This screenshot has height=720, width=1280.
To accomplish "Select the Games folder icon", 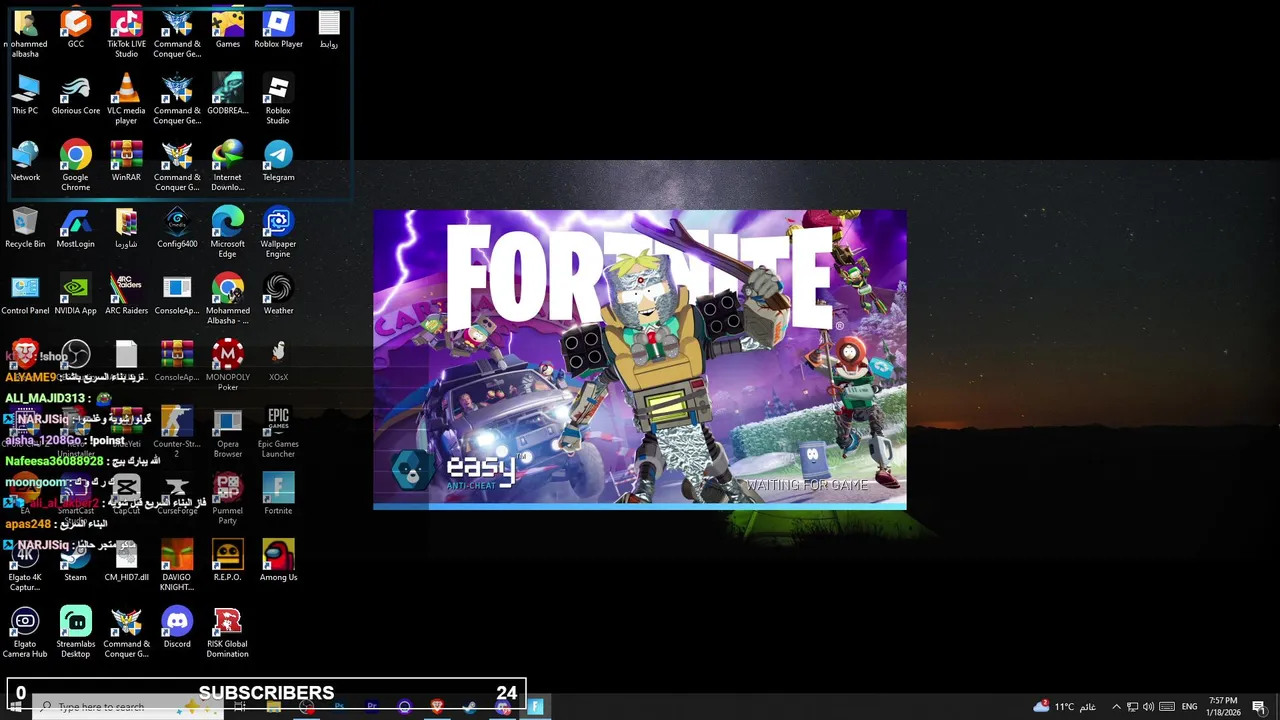I will tap(228, 29).
